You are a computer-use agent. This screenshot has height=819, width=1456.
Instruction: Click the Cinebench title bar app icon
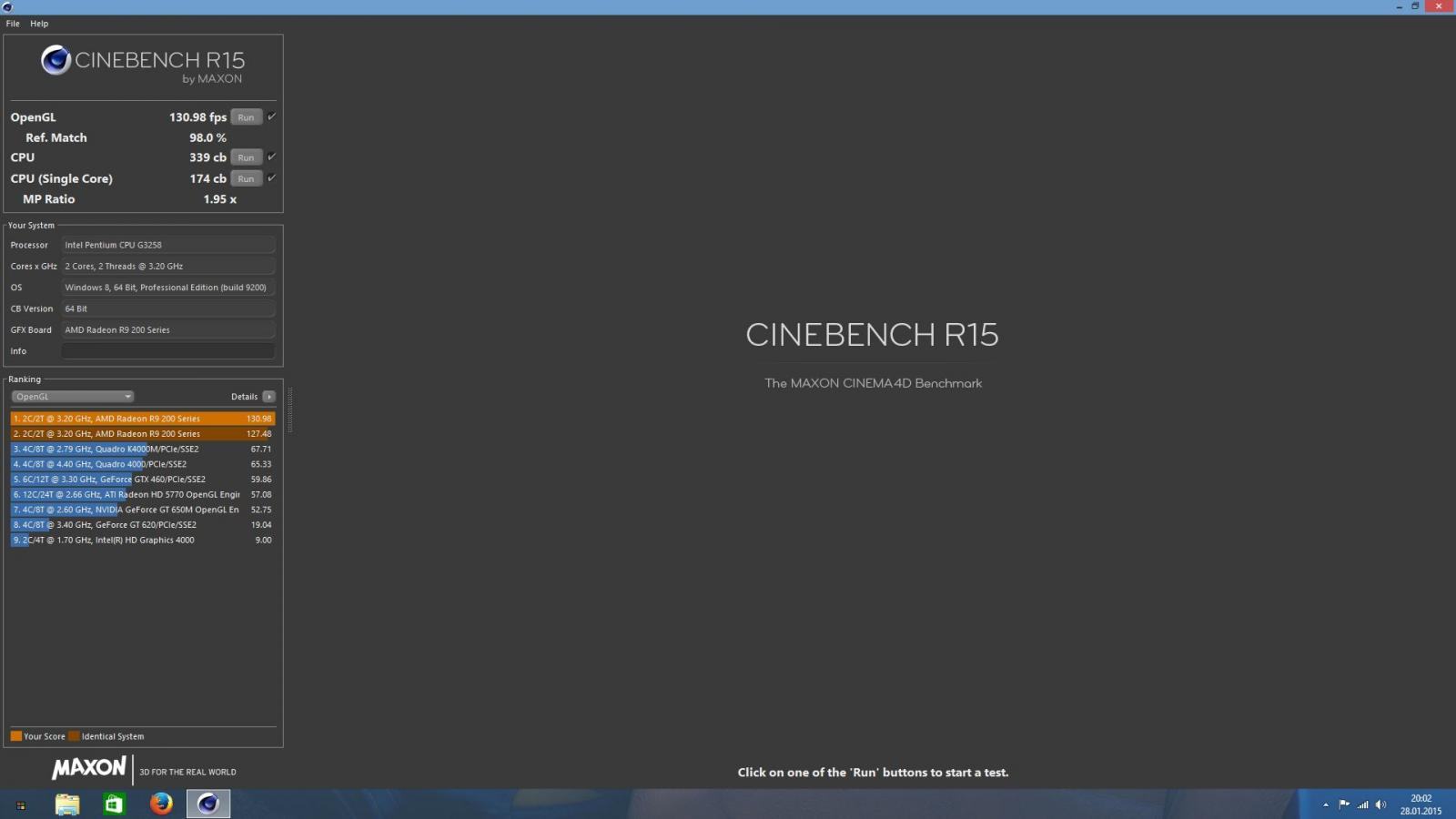7,6
